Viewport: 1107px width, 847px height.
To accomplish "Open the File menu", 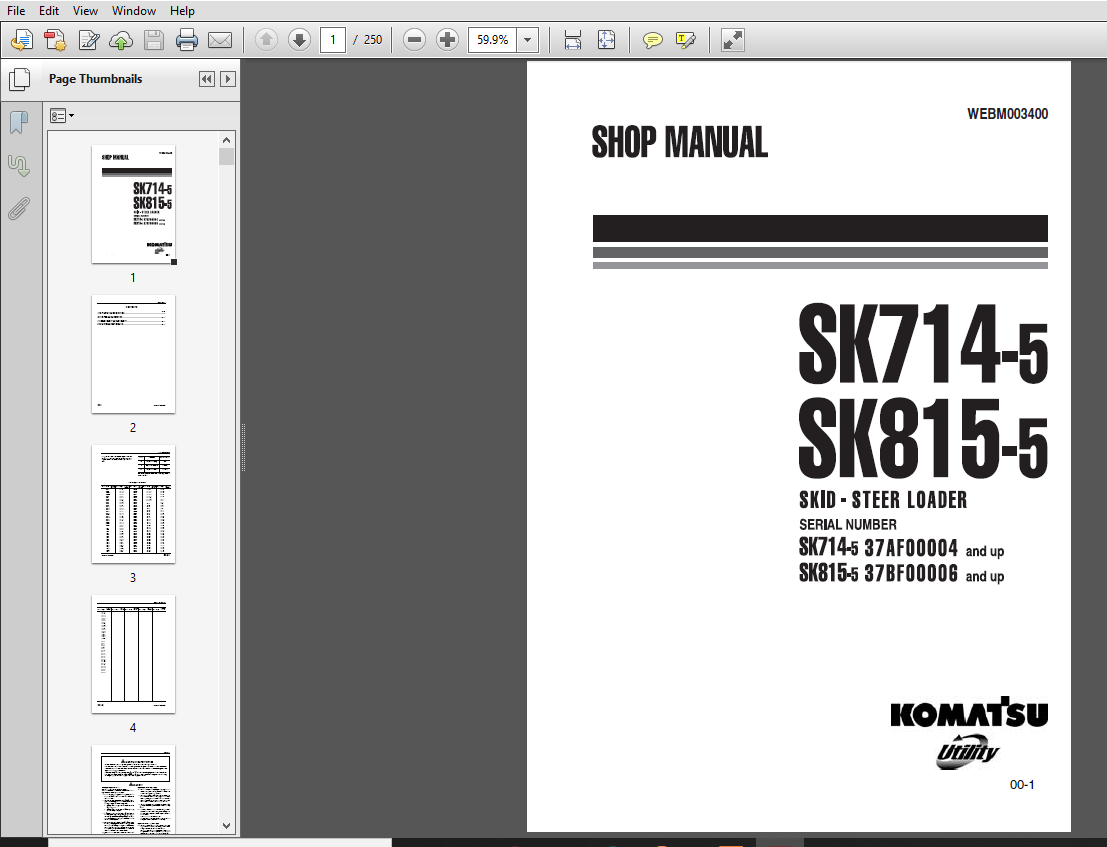I will [16, 11].
